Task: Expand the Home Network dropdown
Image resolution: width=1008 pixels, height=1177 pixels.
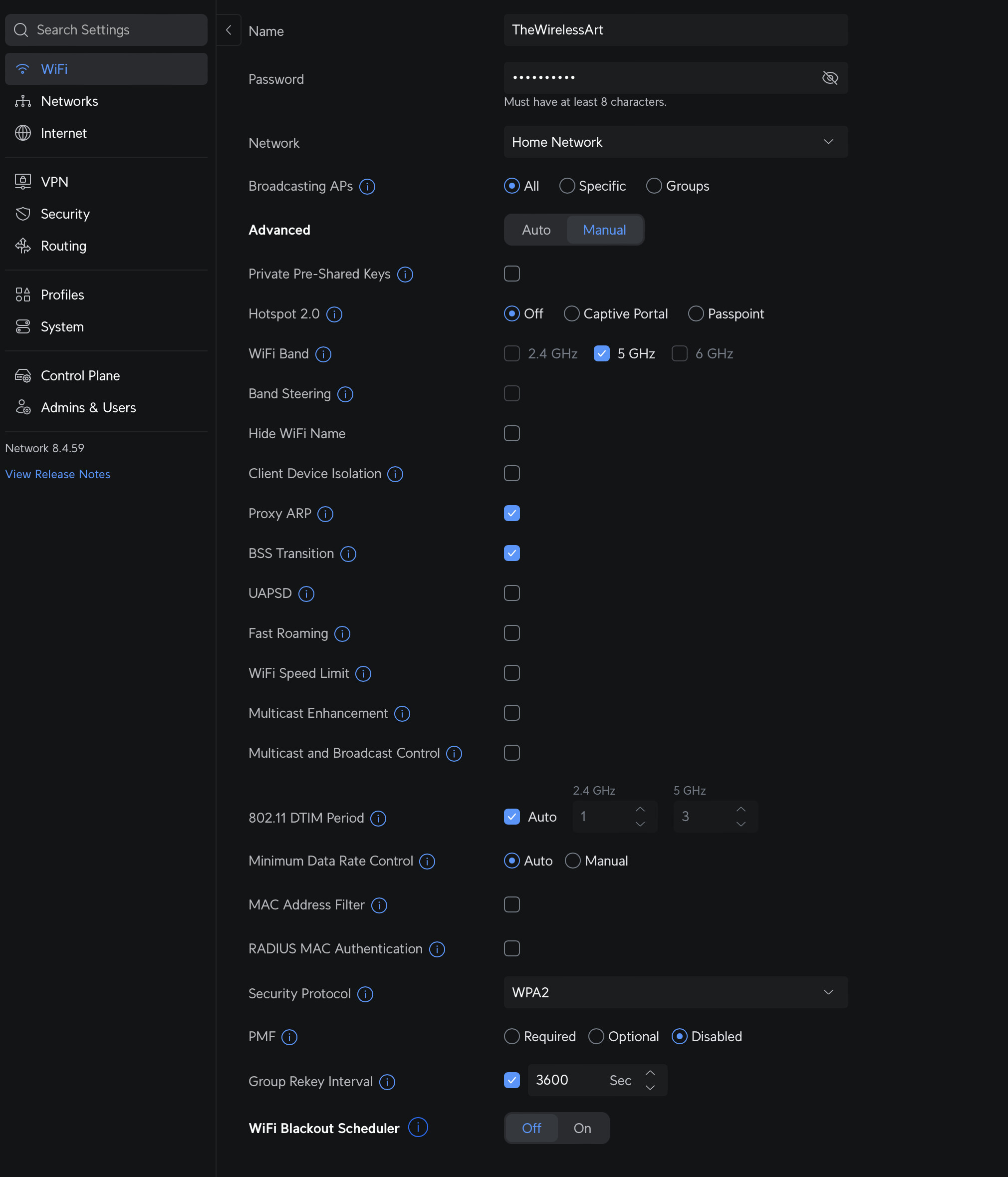Action: [676, 142]
